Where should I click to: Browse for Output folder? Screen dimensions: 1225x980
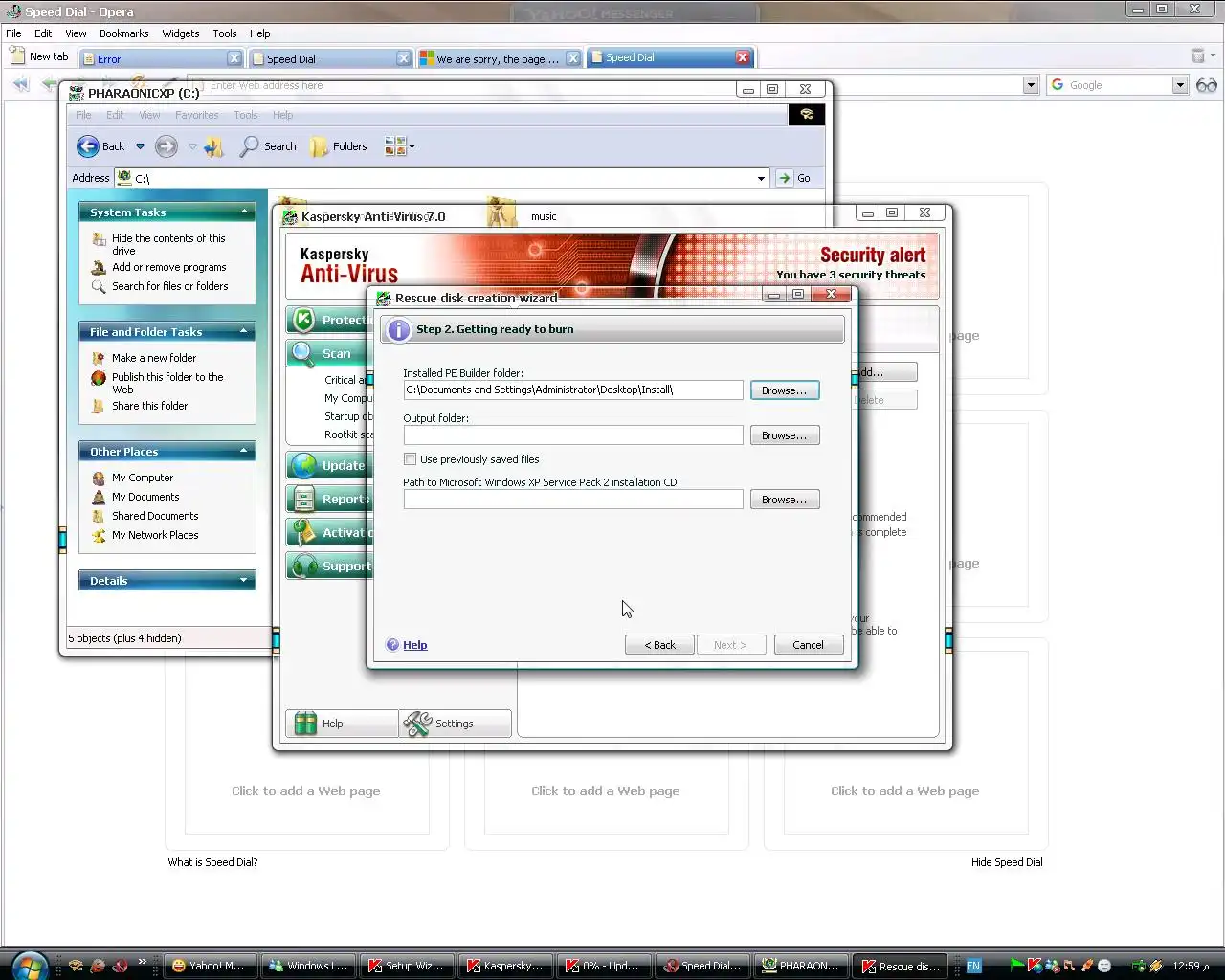[785, 435]
